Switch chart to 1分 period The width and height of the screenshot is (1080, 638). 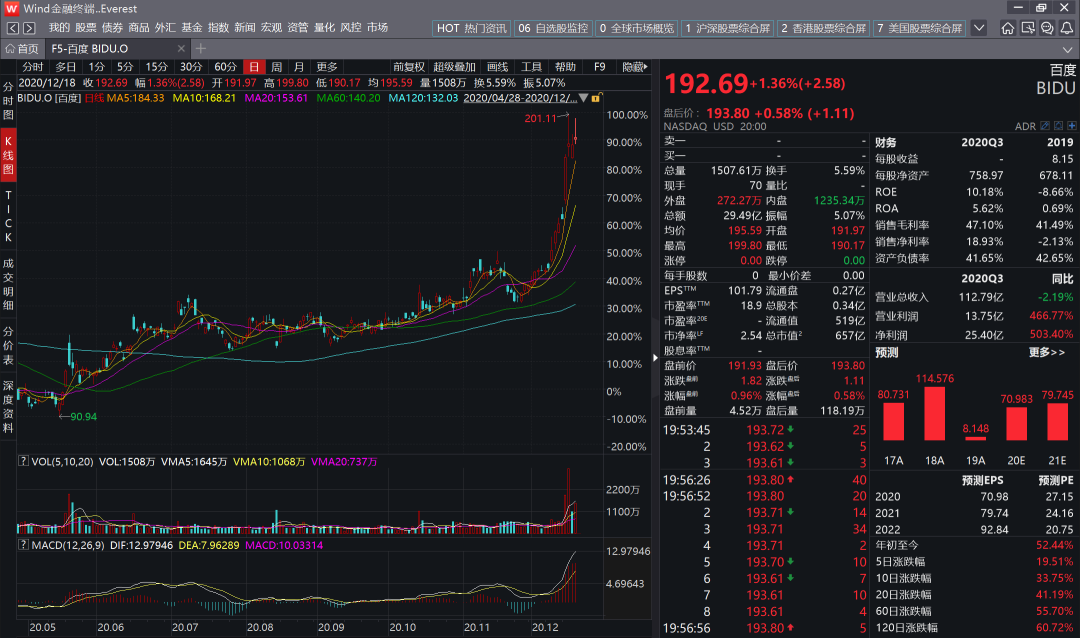click(96, 67)
